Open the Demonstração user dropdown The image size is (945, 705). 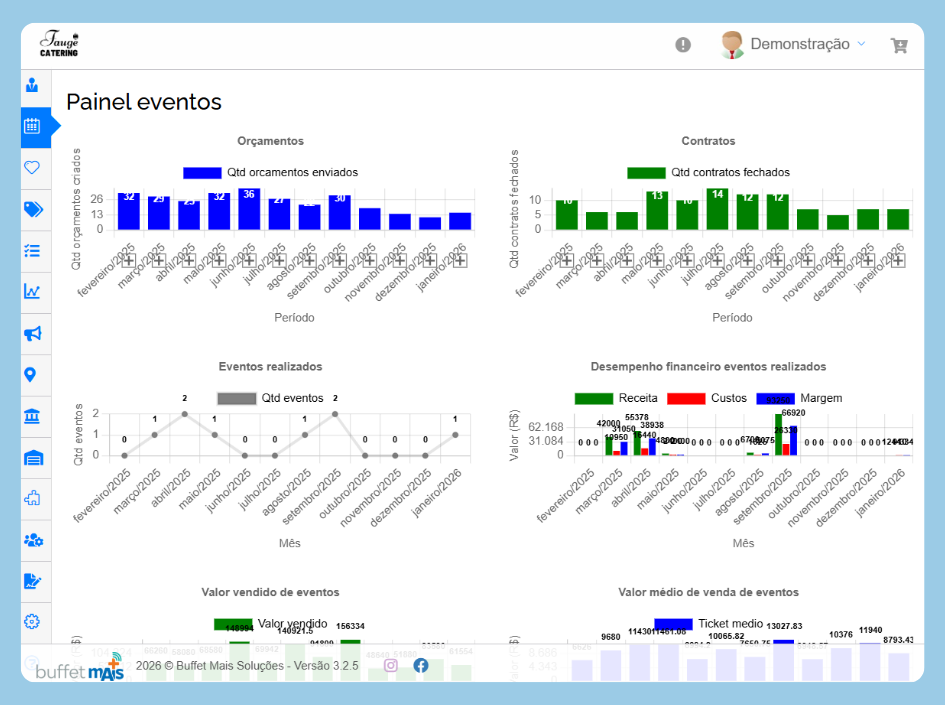pos(794,45)
